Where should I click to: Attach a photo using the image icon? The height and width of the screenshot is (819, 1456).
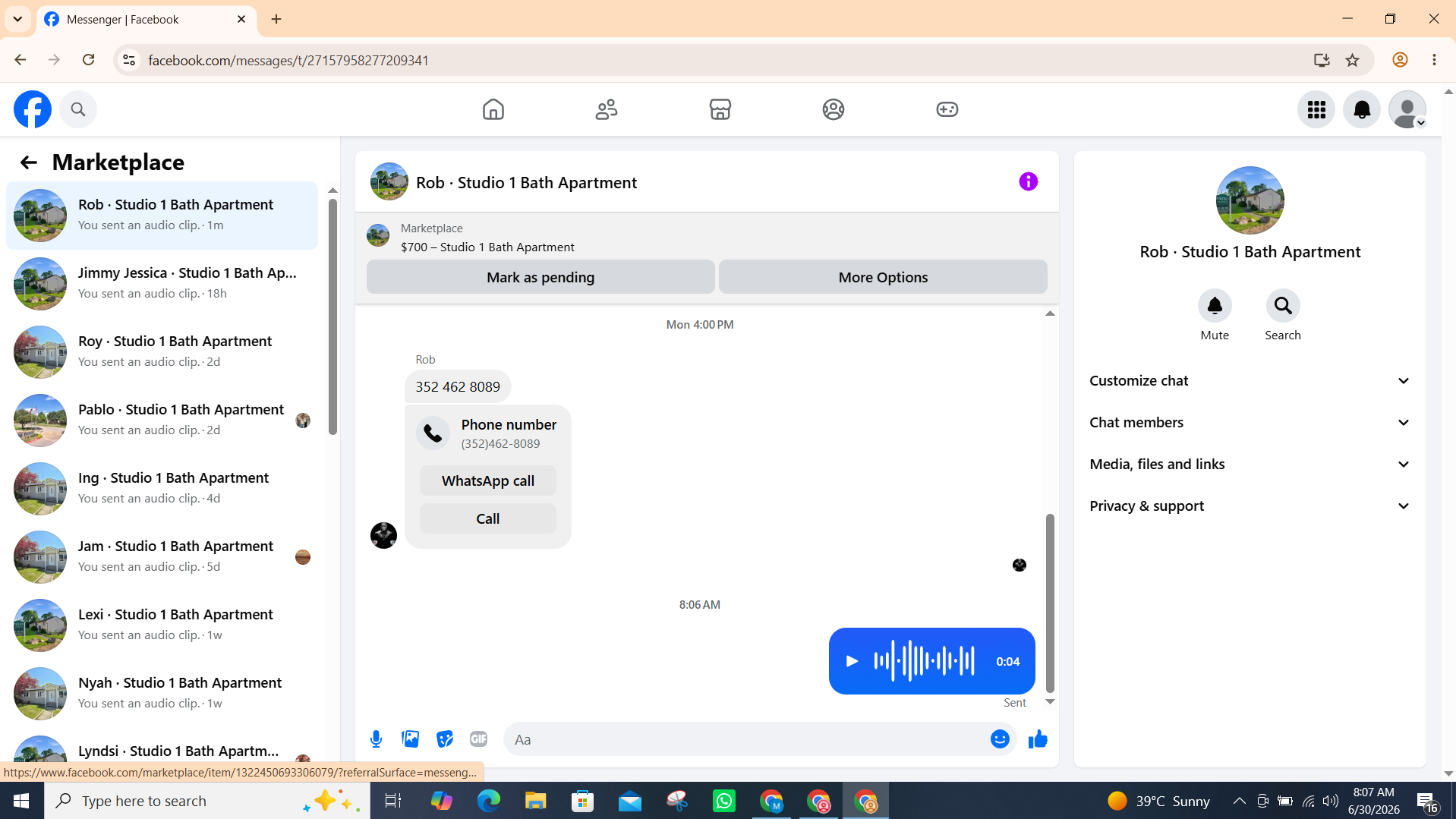411,739
